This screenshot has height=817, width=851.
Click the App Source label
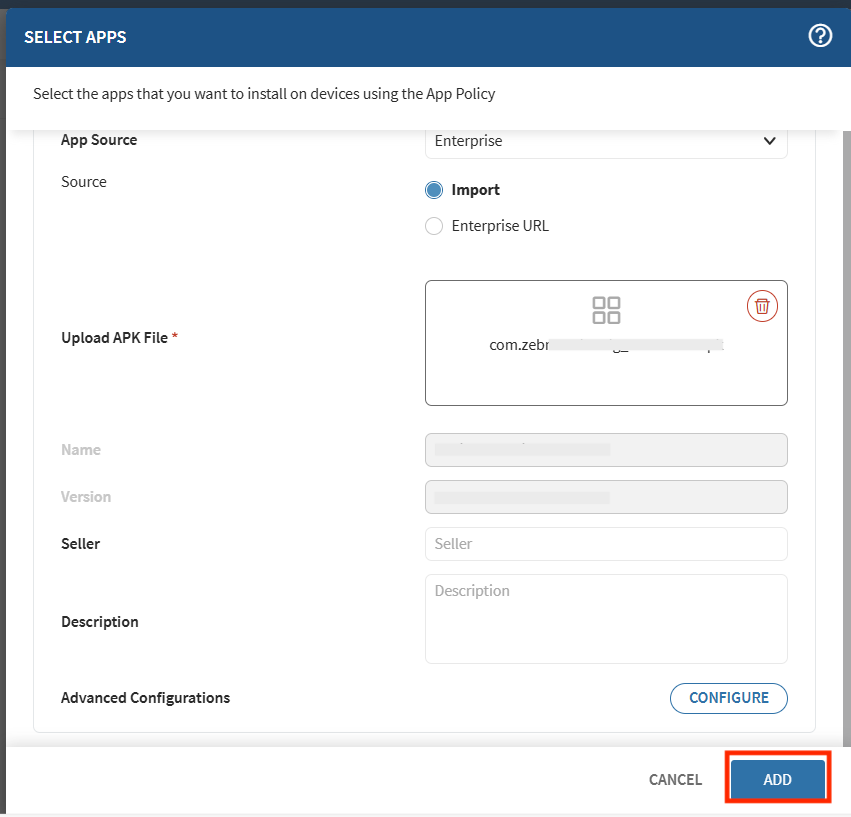tap(99, 140)
